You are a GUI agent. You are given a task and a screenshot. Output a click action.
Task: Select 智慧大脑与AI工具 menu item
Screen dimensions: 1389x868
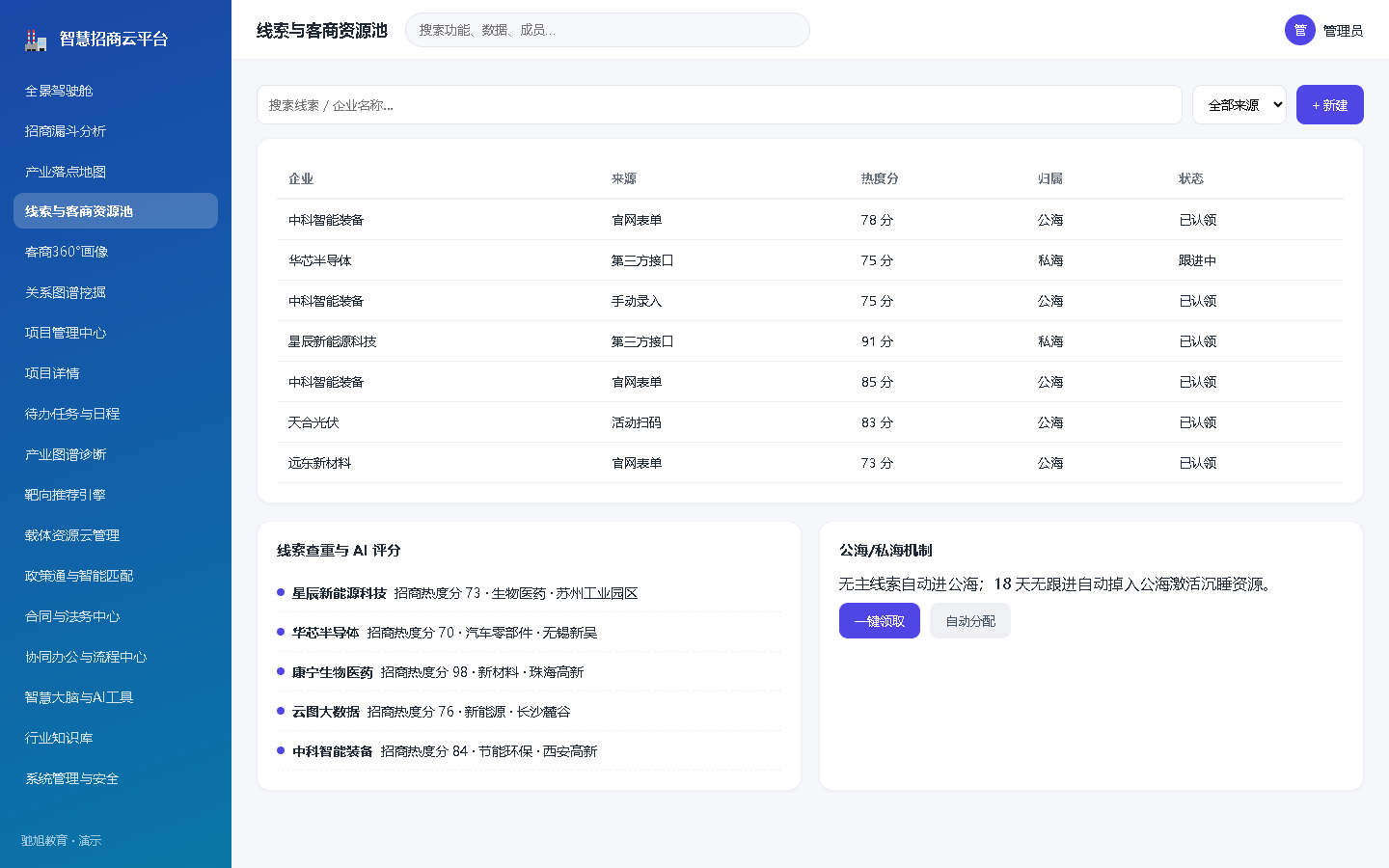pos(116,697)
